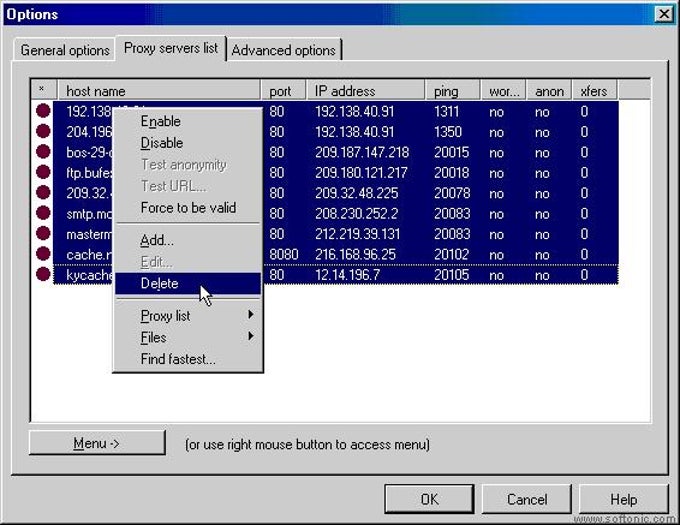Click the status dot for the ftp.bufe row

click(43, 172)
